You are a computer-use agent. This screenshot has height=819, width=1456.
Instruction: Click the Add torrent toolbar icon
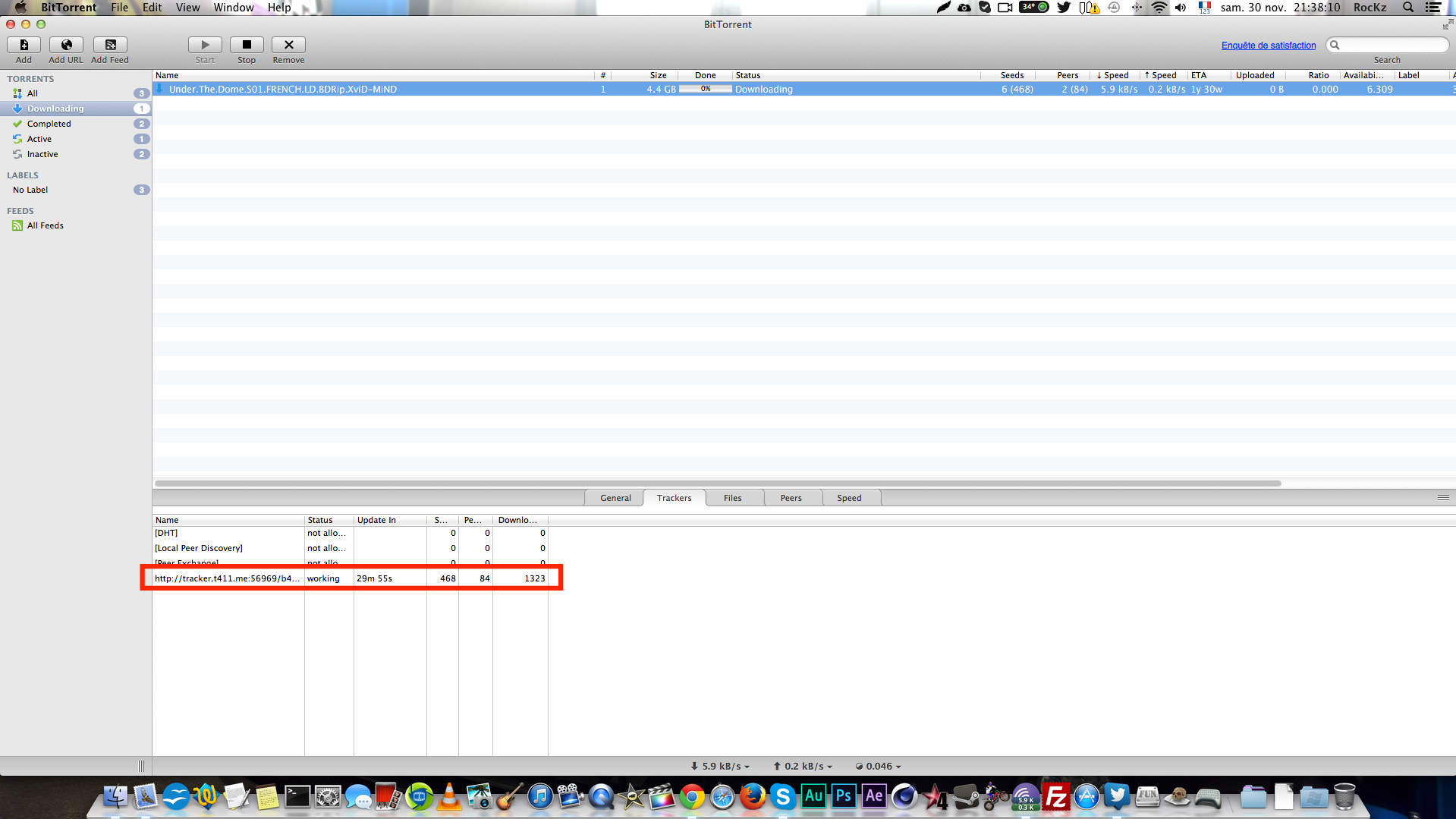pos(24,45)
